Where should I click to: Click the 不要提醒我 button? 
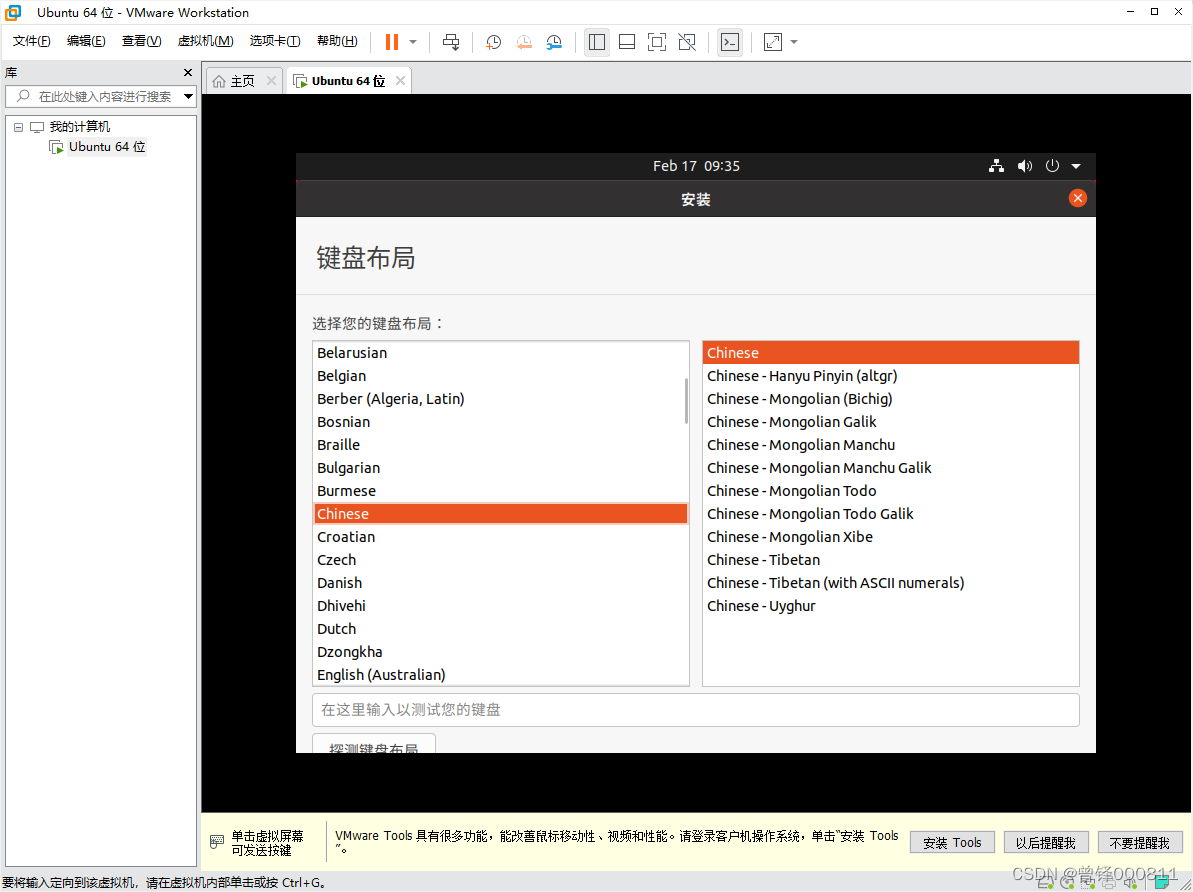point(1139,843)
